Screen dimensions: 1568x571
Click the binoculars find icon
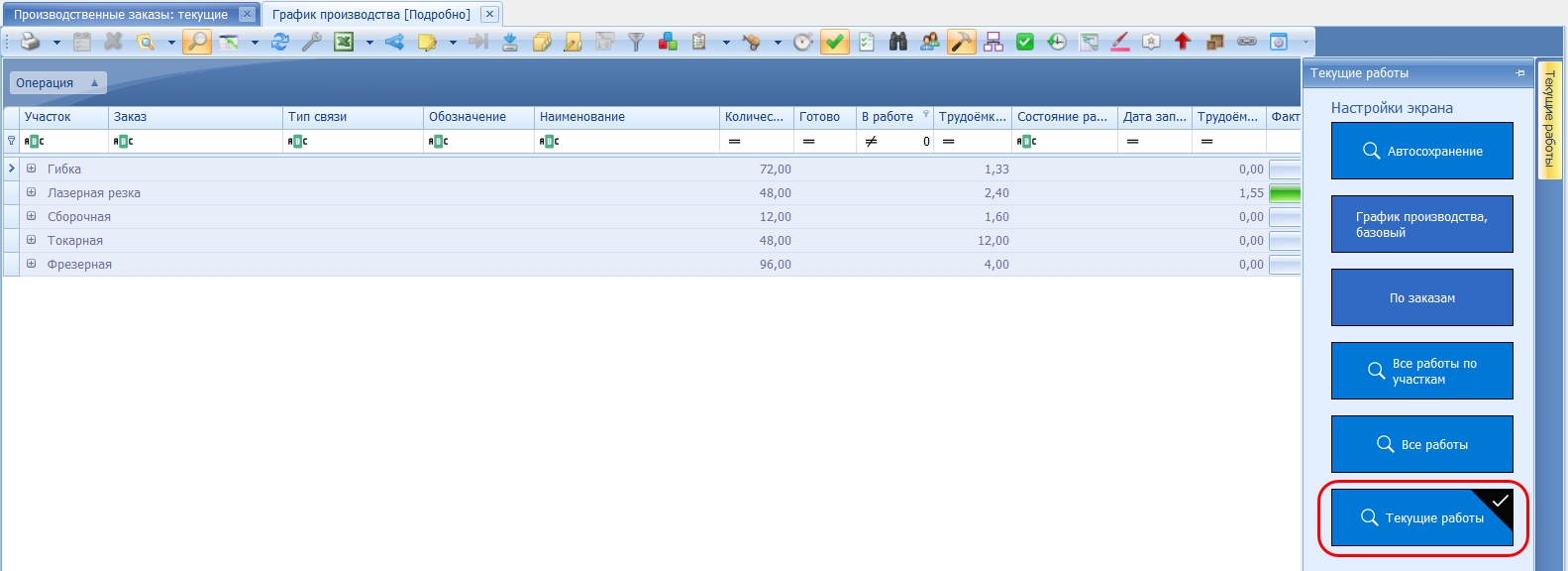[898, 42]
